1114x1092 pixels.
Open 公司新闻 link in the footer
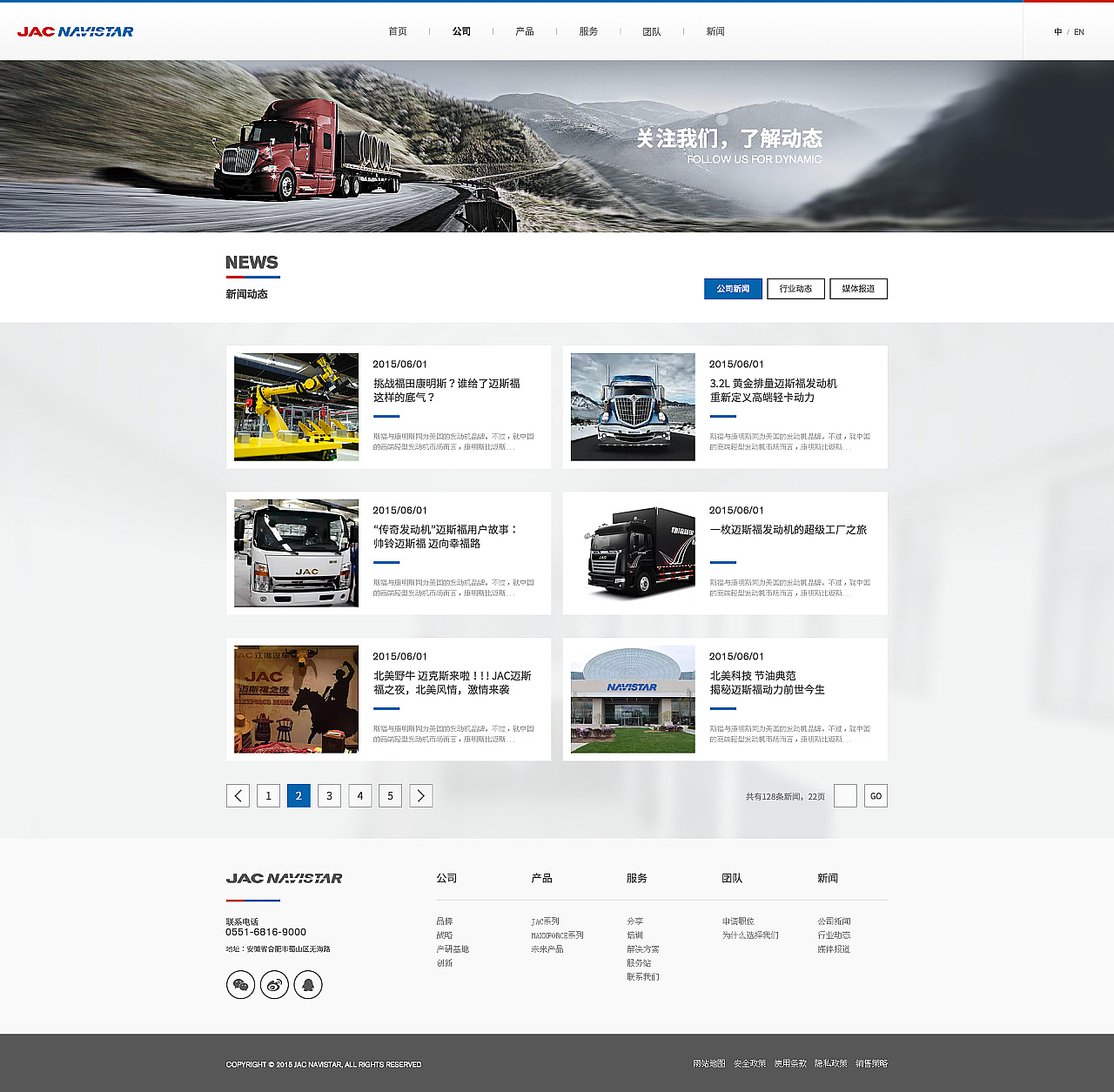834,921
